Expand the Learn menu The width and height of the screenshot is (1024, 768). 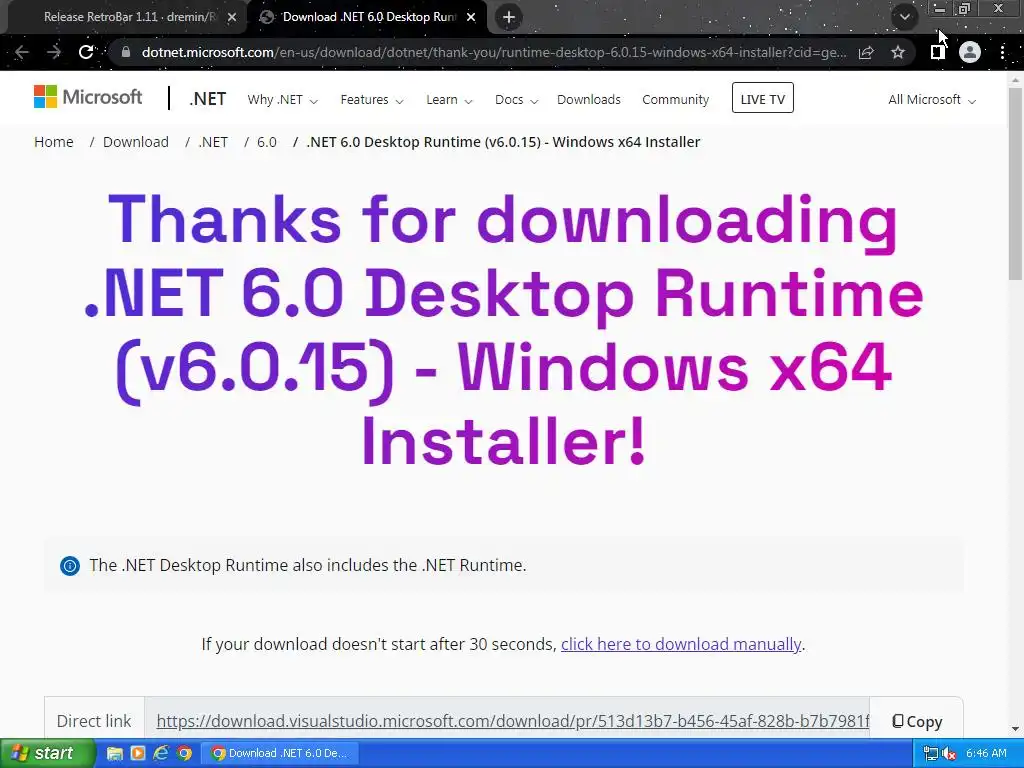point(449,100)
